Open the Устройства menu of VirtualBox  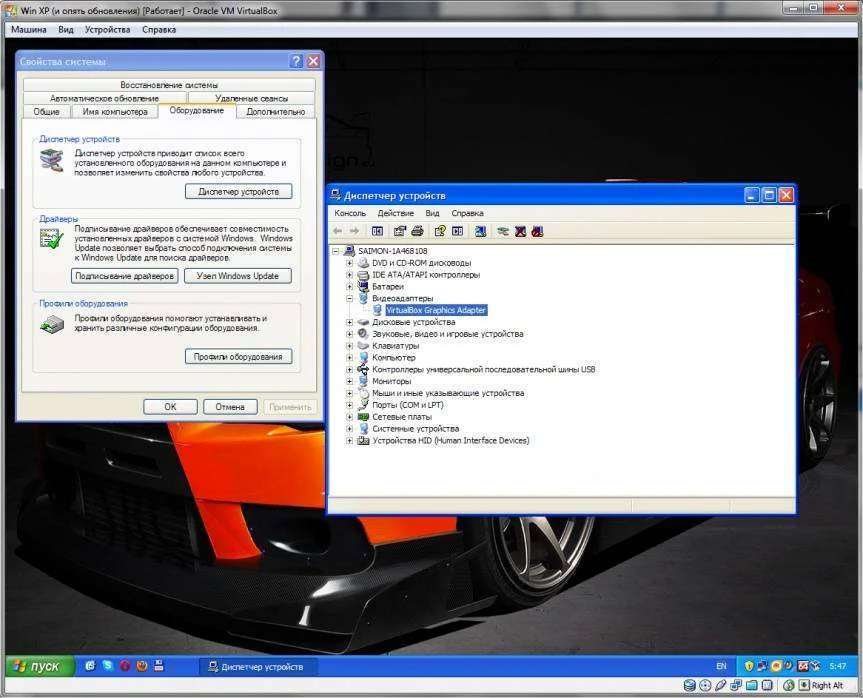[107, 30]
